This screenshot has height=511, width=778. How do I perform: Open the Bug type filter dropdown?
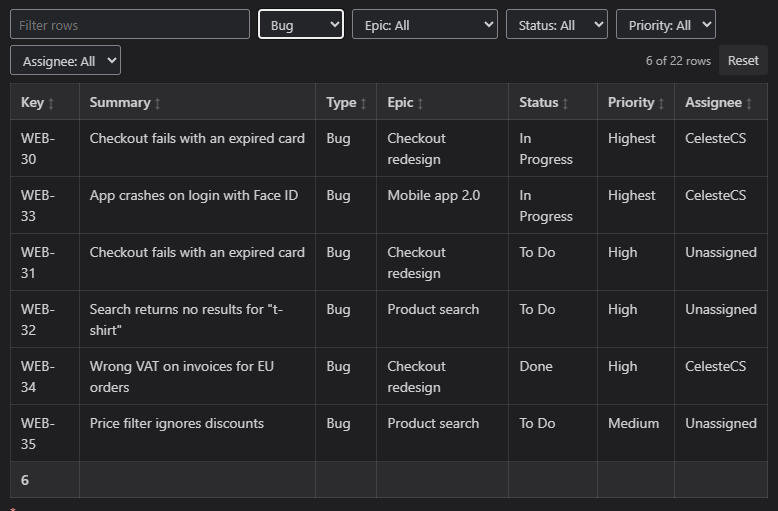tap(301, 24)
